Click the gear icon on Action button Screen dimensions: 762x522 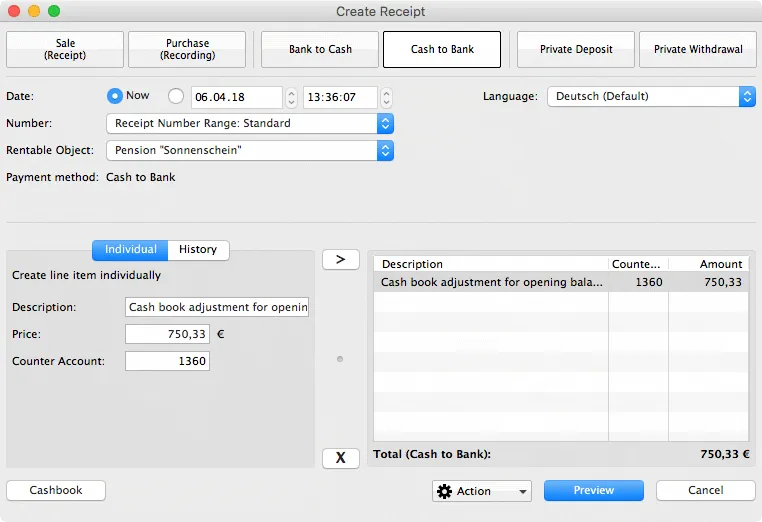444,491
